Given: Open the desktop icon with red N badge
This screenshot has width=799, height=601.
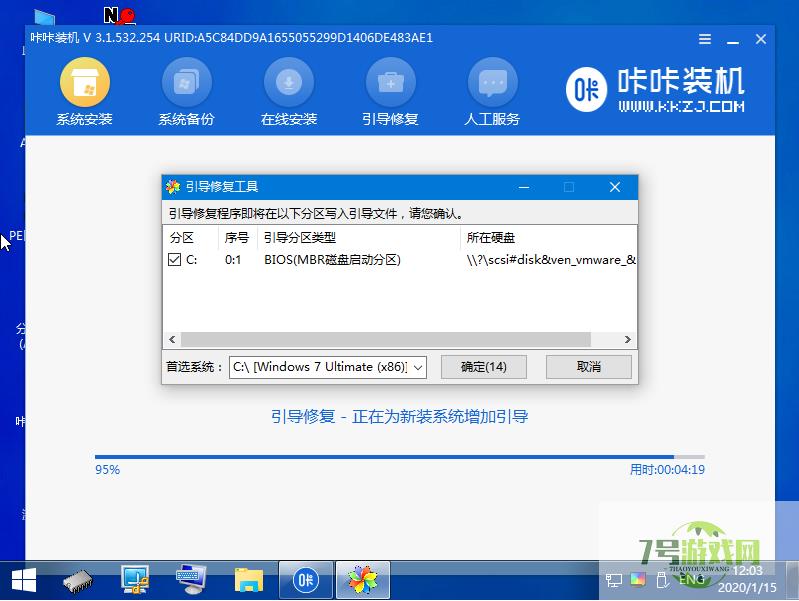Looking at the screenshot, I should click(x=119, y=15).
